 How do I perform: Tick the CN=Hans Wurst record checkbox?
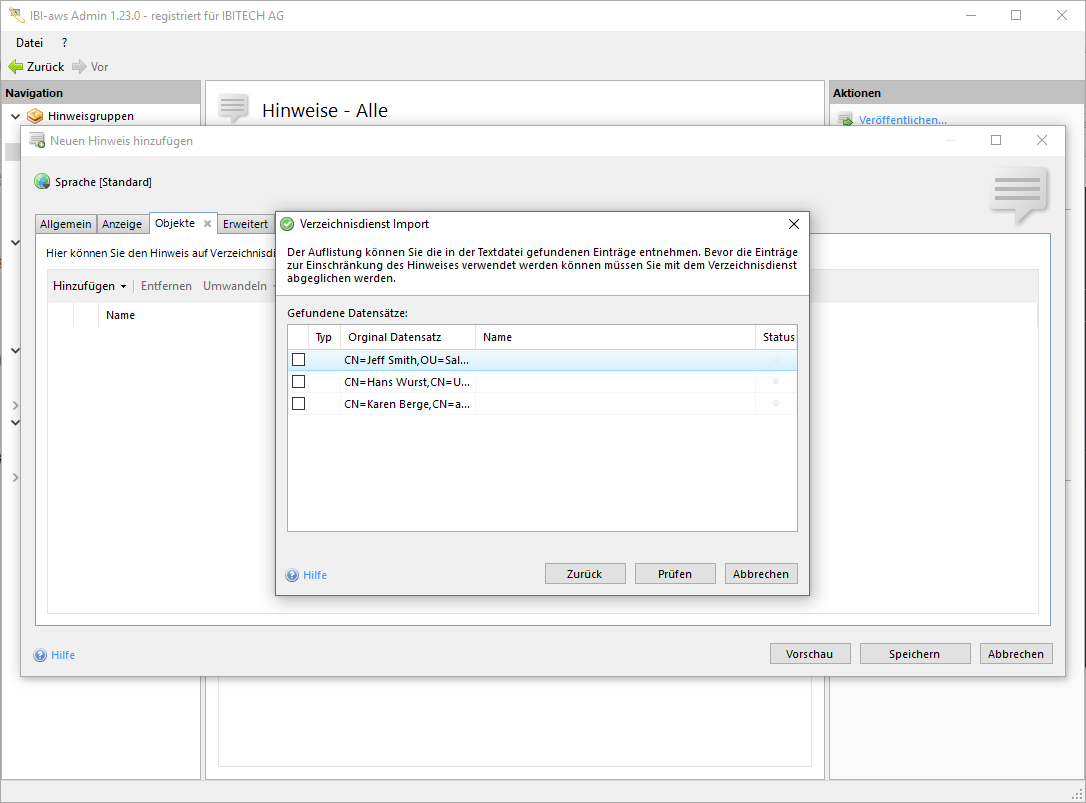(x=298, y=382)
